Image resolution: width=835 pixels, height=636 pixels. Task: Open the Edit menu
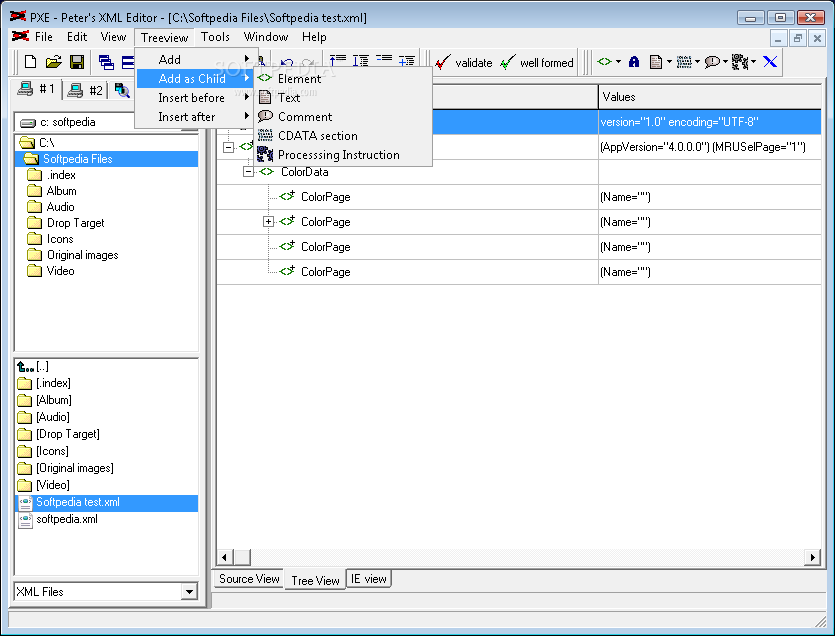[77, 37]
